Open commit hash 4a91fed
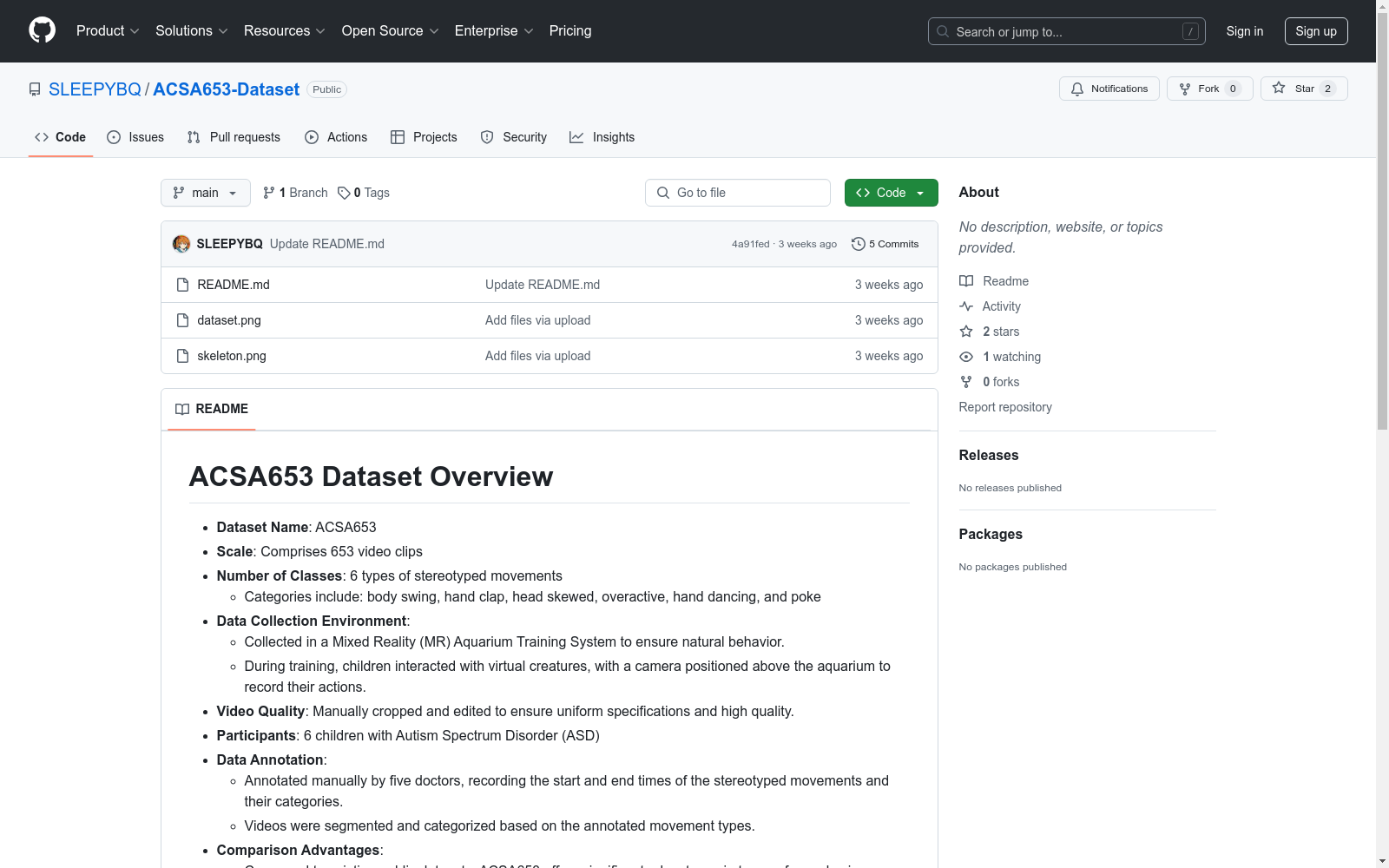The height and width of the screenshot is (868, 1389). [750, 244]
